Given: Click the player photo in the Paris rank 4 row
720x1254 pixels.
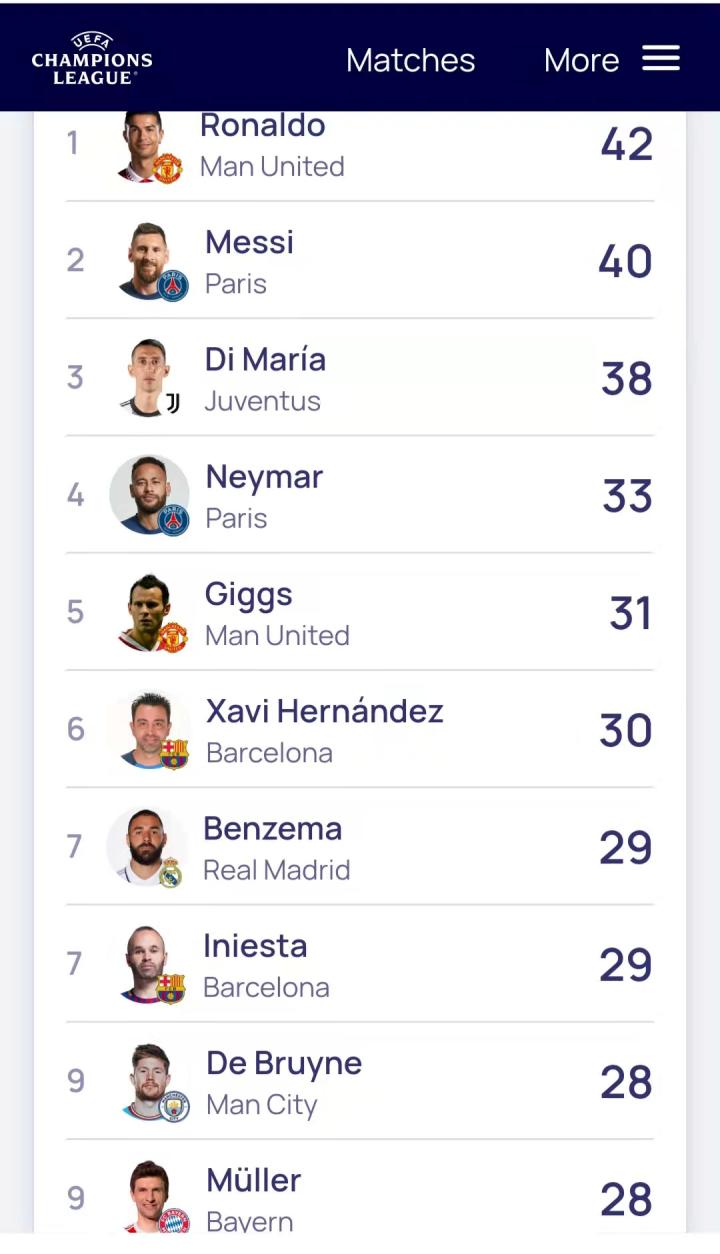Looking at the screenshot, I should tap(148, 494).
